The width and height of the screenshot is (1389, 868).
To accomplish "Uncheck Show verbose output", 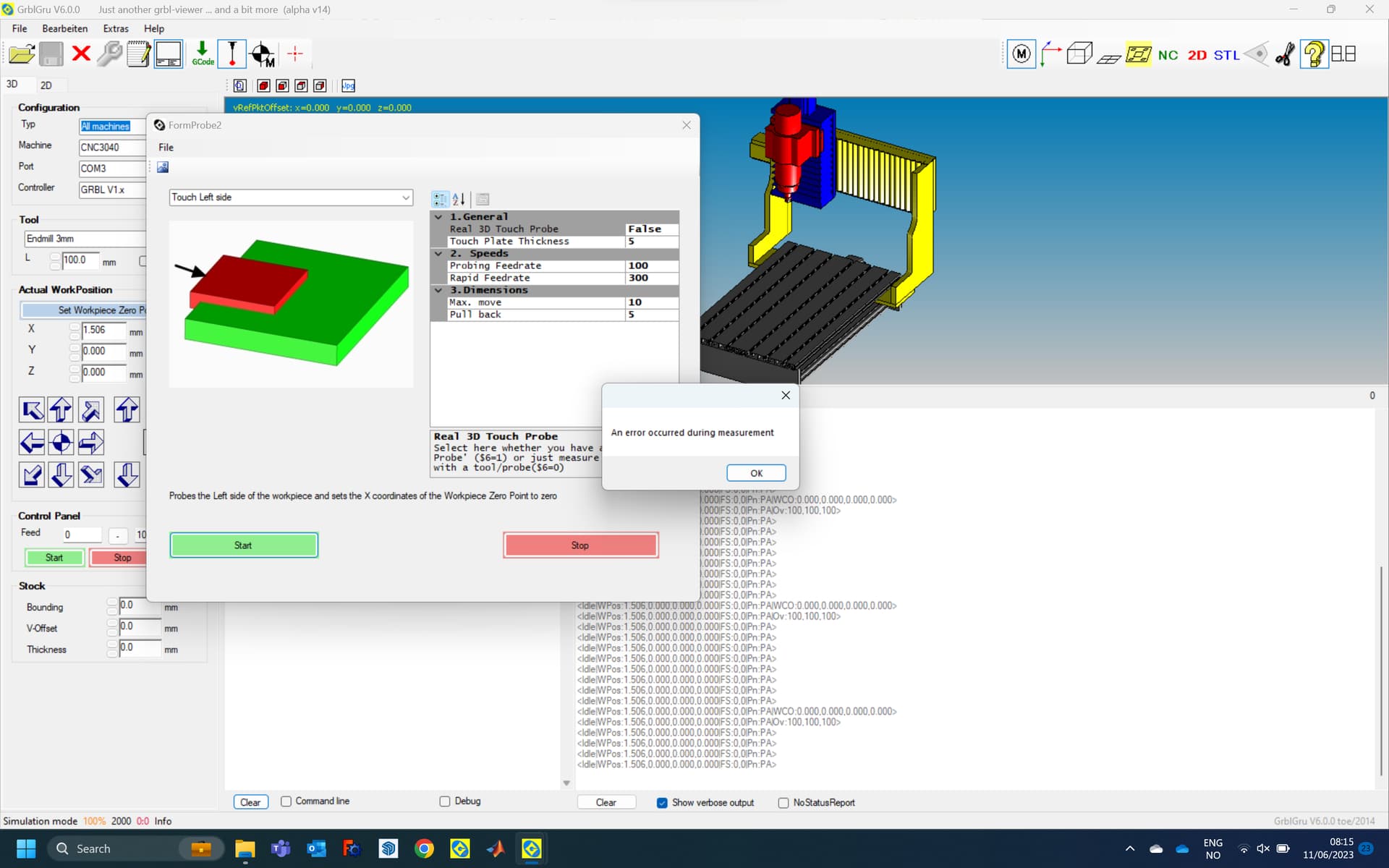I will click(x=662, y=803).
